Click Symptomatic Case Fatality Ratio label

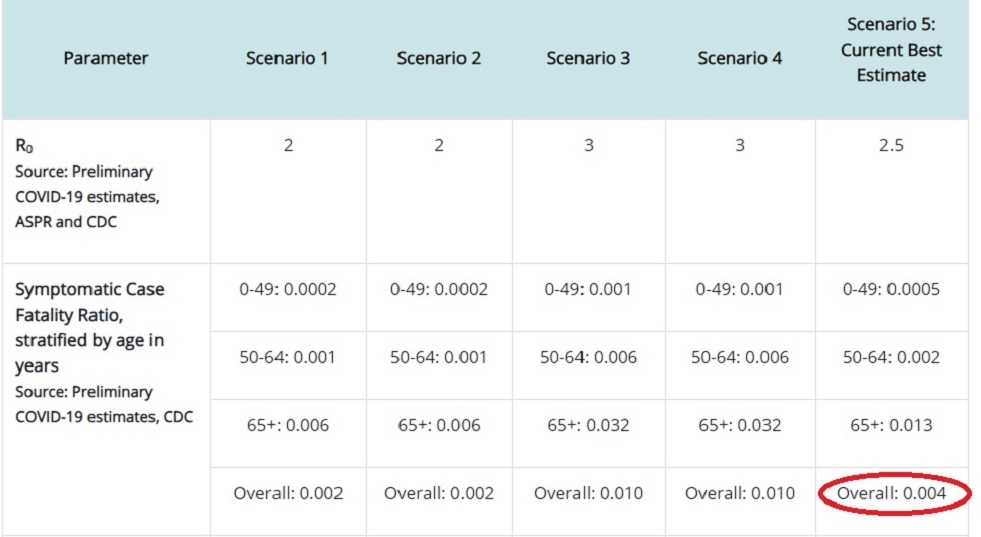tap(89, 327)
